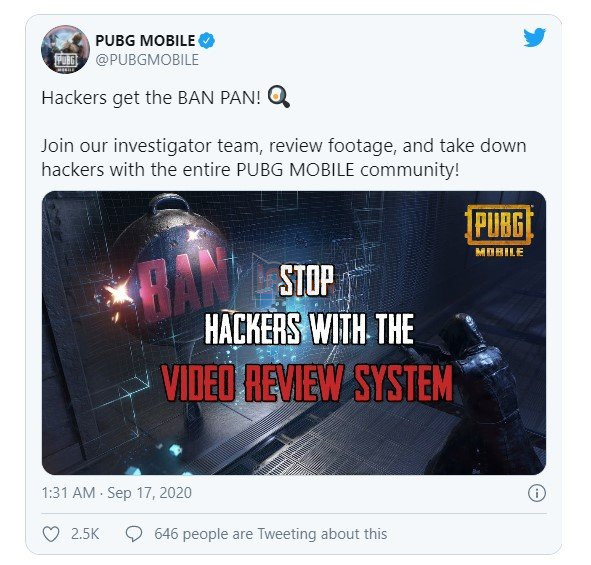Click the frying pan emoji
The image size is (591, 565).
coord(279,97)
